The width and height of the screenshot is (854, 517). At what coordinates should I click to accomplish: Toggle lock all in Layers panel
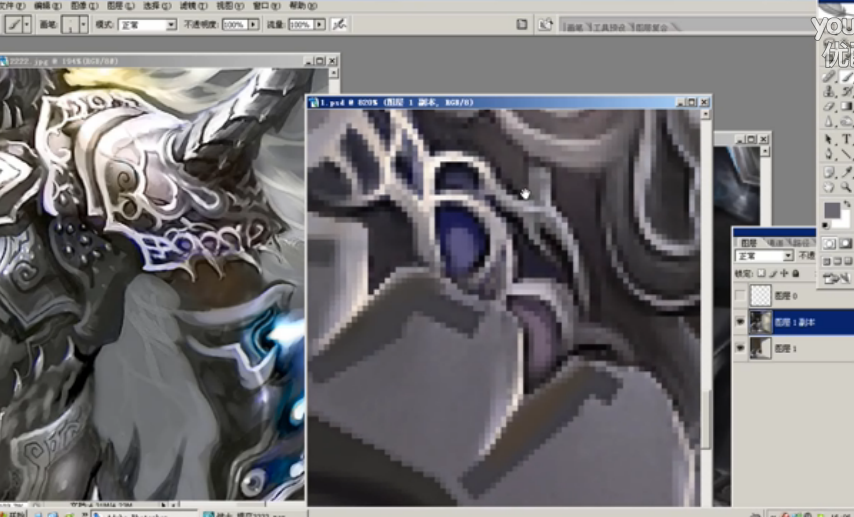(x=796, y=272)
